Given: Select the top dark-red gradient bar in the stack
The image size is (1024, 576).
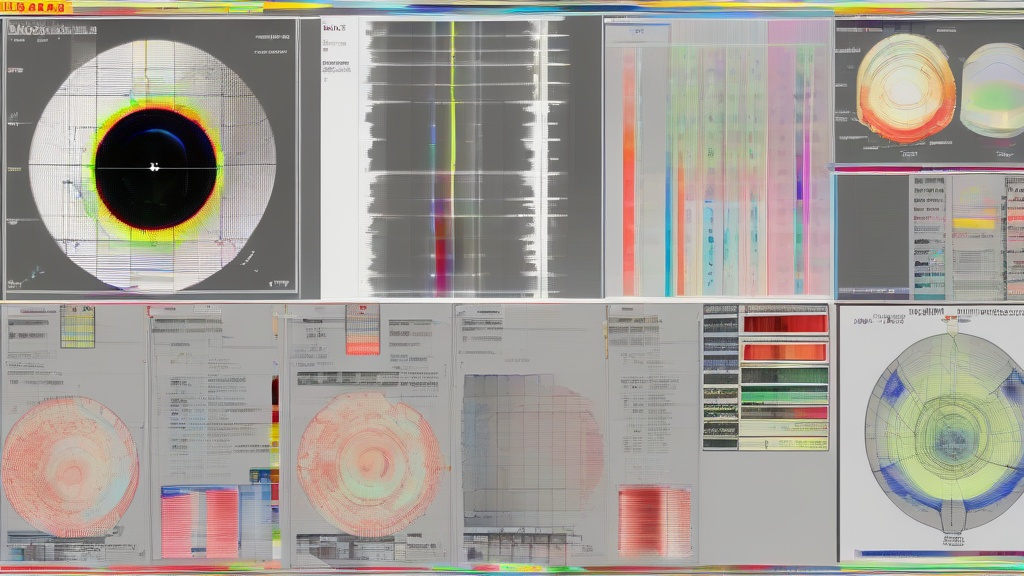Looking at the screenshot, I should pos(785,324).
